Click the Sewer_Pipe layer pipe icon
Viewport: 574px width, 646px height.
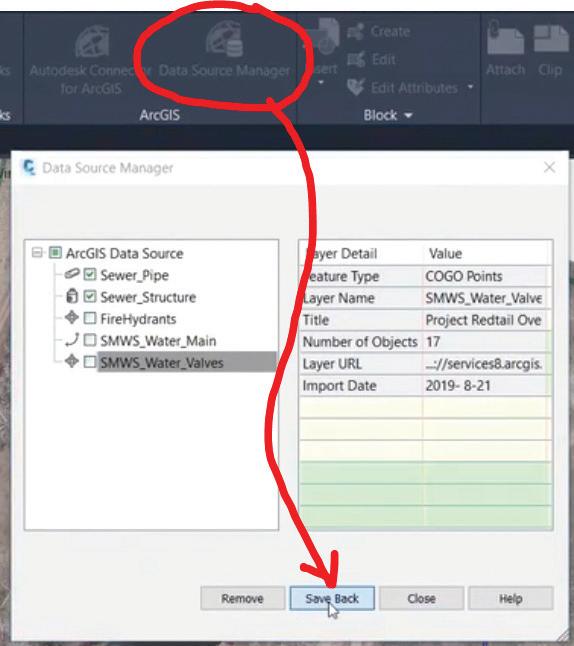point(72,274)
